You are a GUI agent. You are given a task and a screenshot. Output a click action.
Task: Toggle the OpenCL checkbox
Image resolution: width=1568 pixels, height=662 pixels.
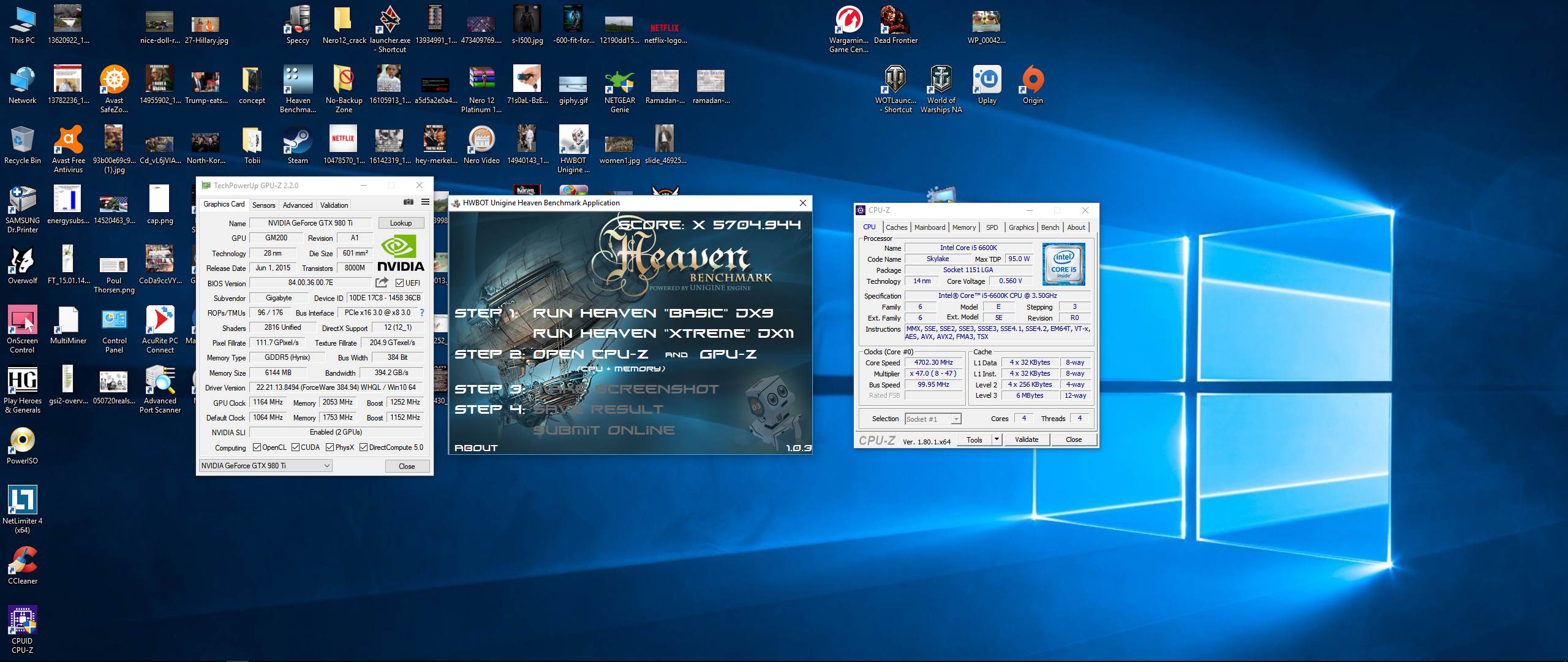(x=257, y=447)
